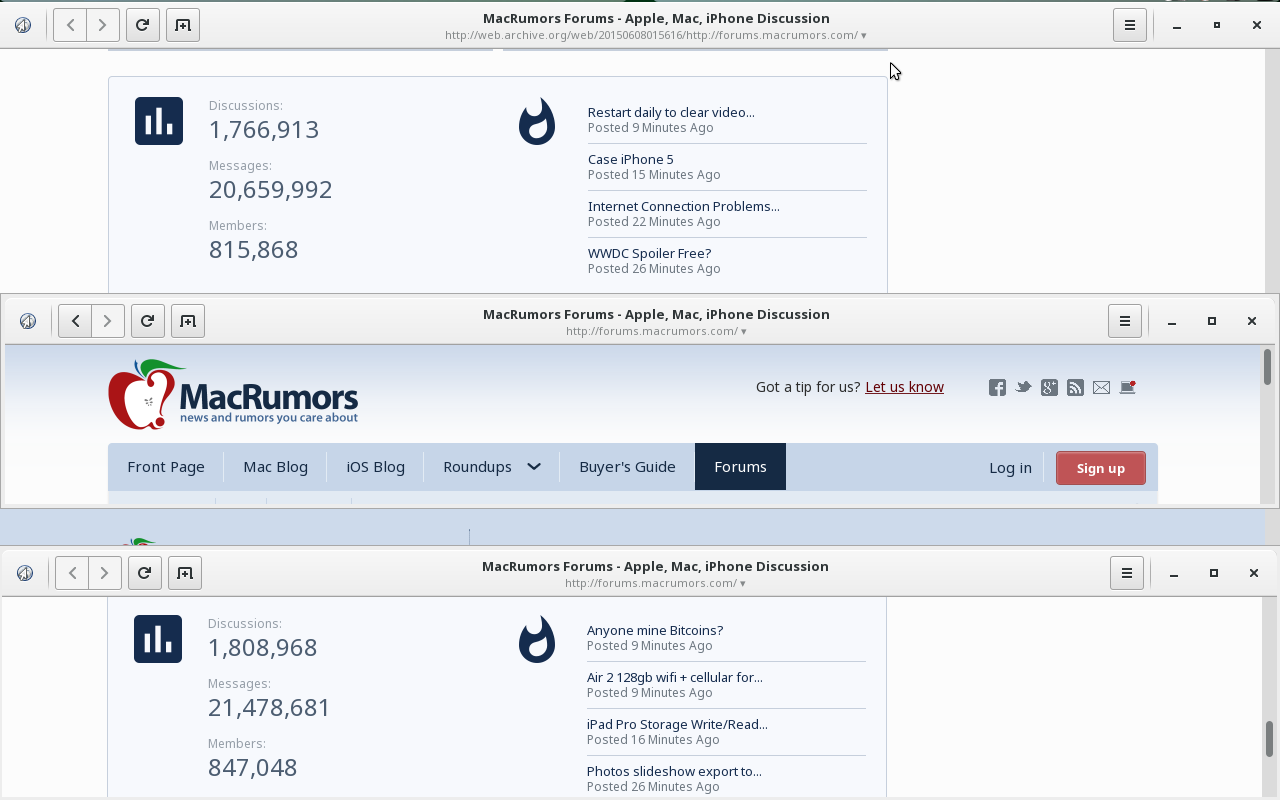Reload the top web.archive.org window
The height and width of the screenshot is (800, 1280).
point(142,25)
